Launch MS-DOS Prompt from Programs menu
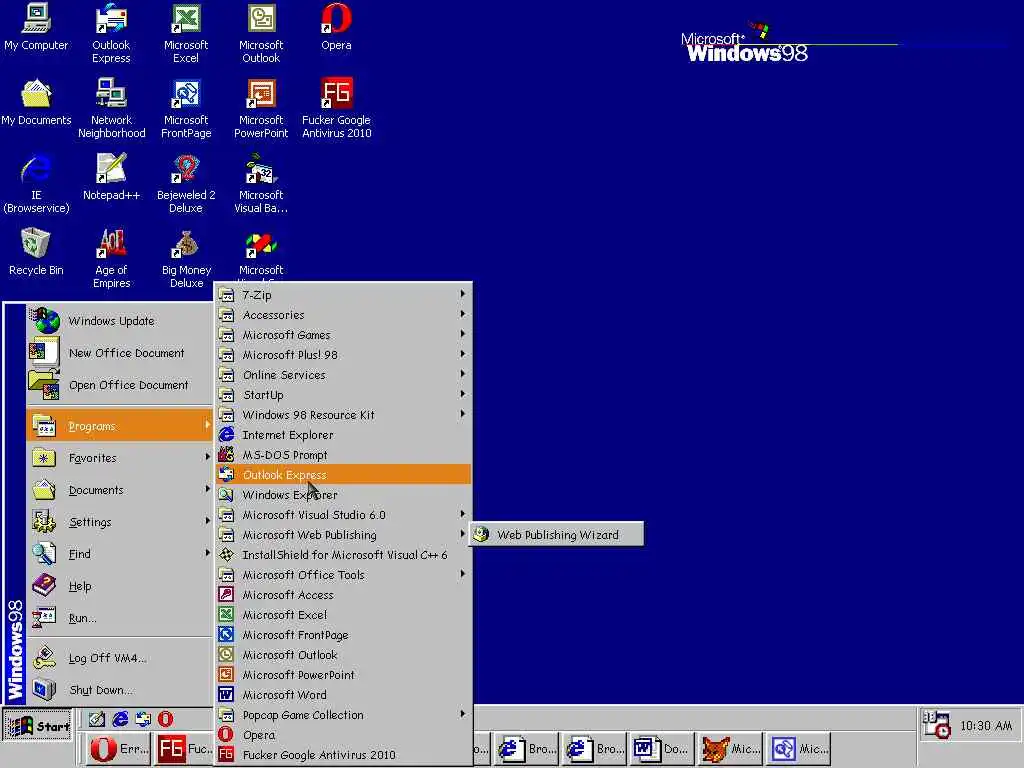Image resolution: width=1024 pixels, height=768 pixels. pos(344,455)
